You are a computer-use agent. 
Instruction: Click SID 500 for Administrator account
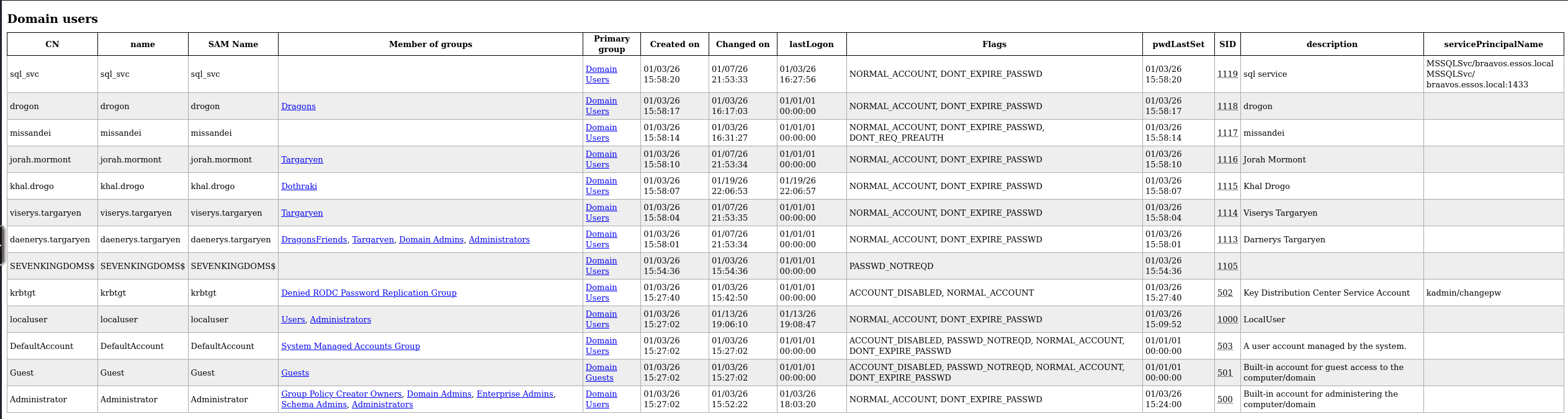coord(1224,399)
